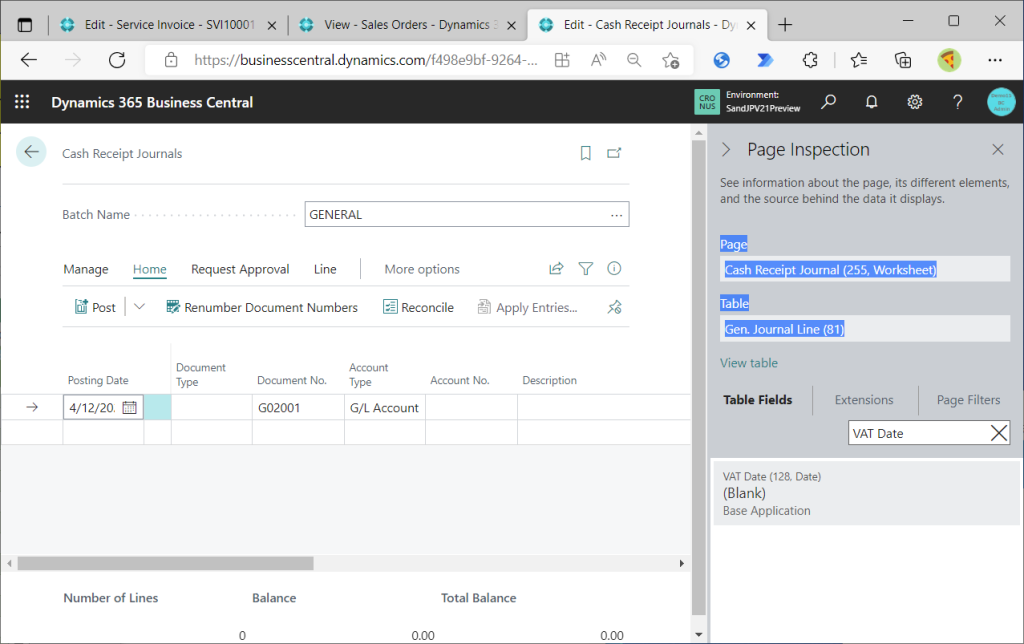This screenshot has height=644, width=1024.
Task: Open the Help question mark
Action: 957,102
